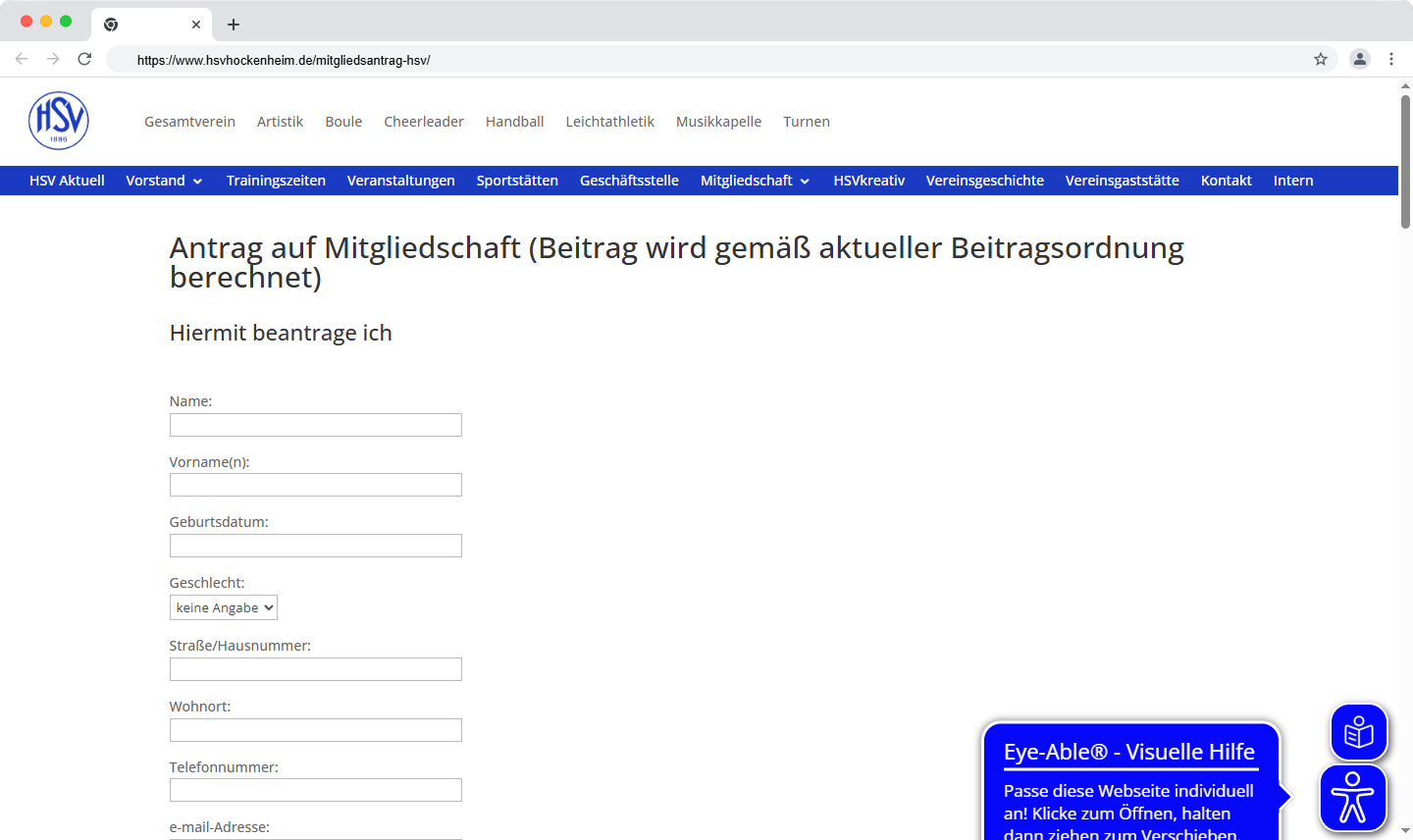Image resolution: width=1413 pixels, height=840 pixels.
Task: Open the Eye-Able reading aid icon
Action: [x=1358, y=731]
